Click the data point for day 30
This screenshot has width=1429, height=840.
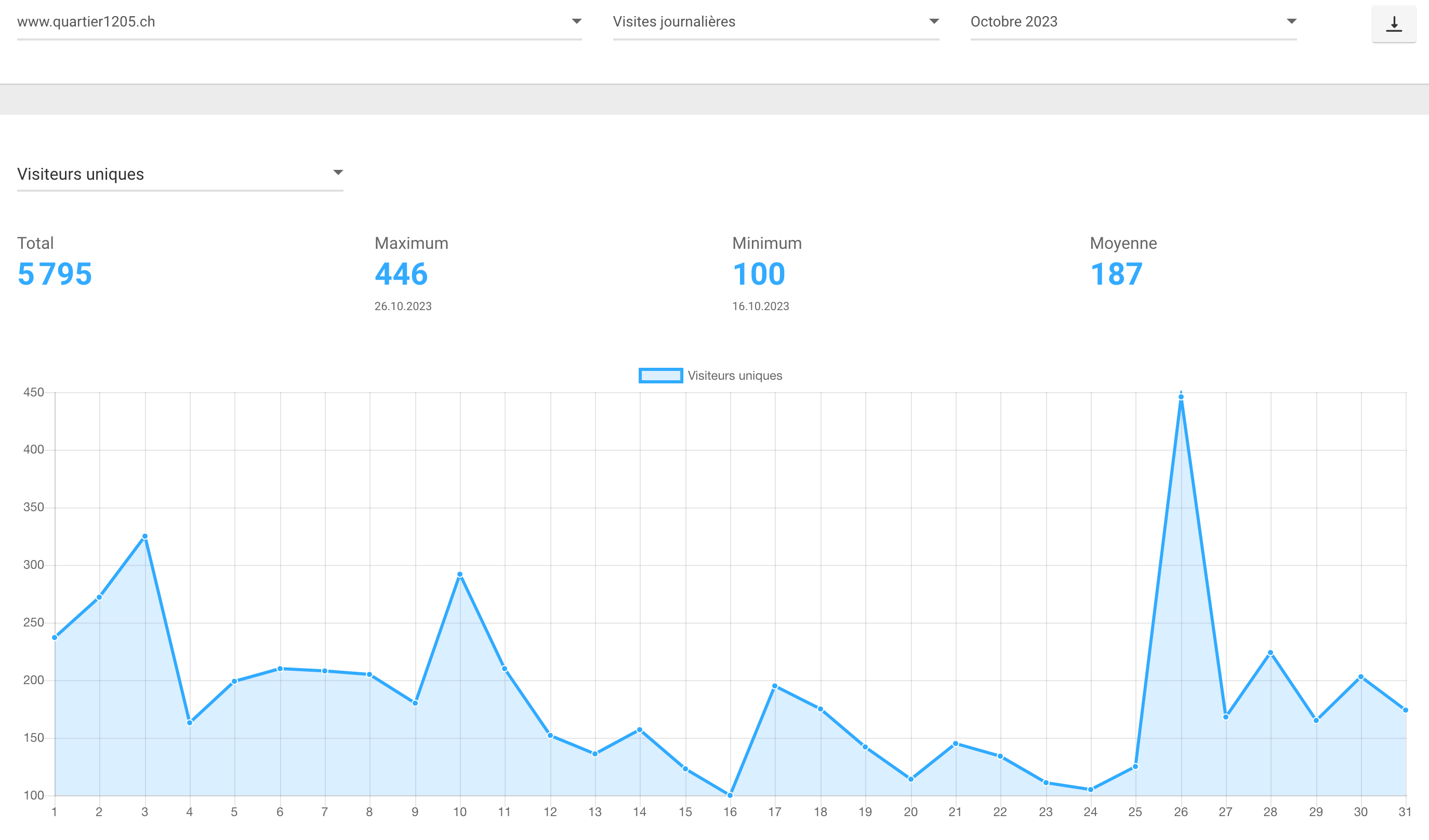point(1360,677)
